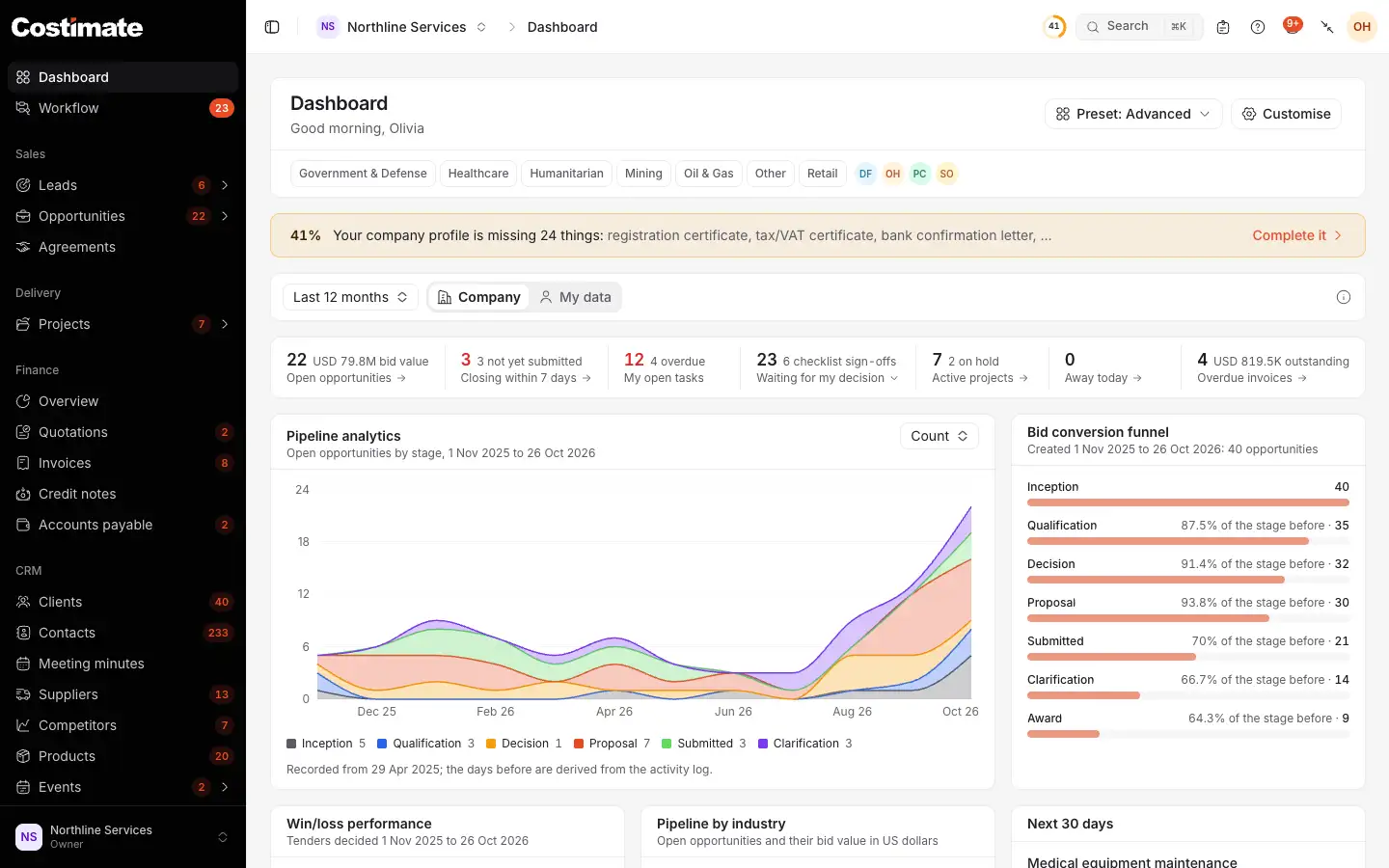Screen dimensions: 1389x868
Task: Click the Workflow sidebar icon
Action: coord(23,108)
